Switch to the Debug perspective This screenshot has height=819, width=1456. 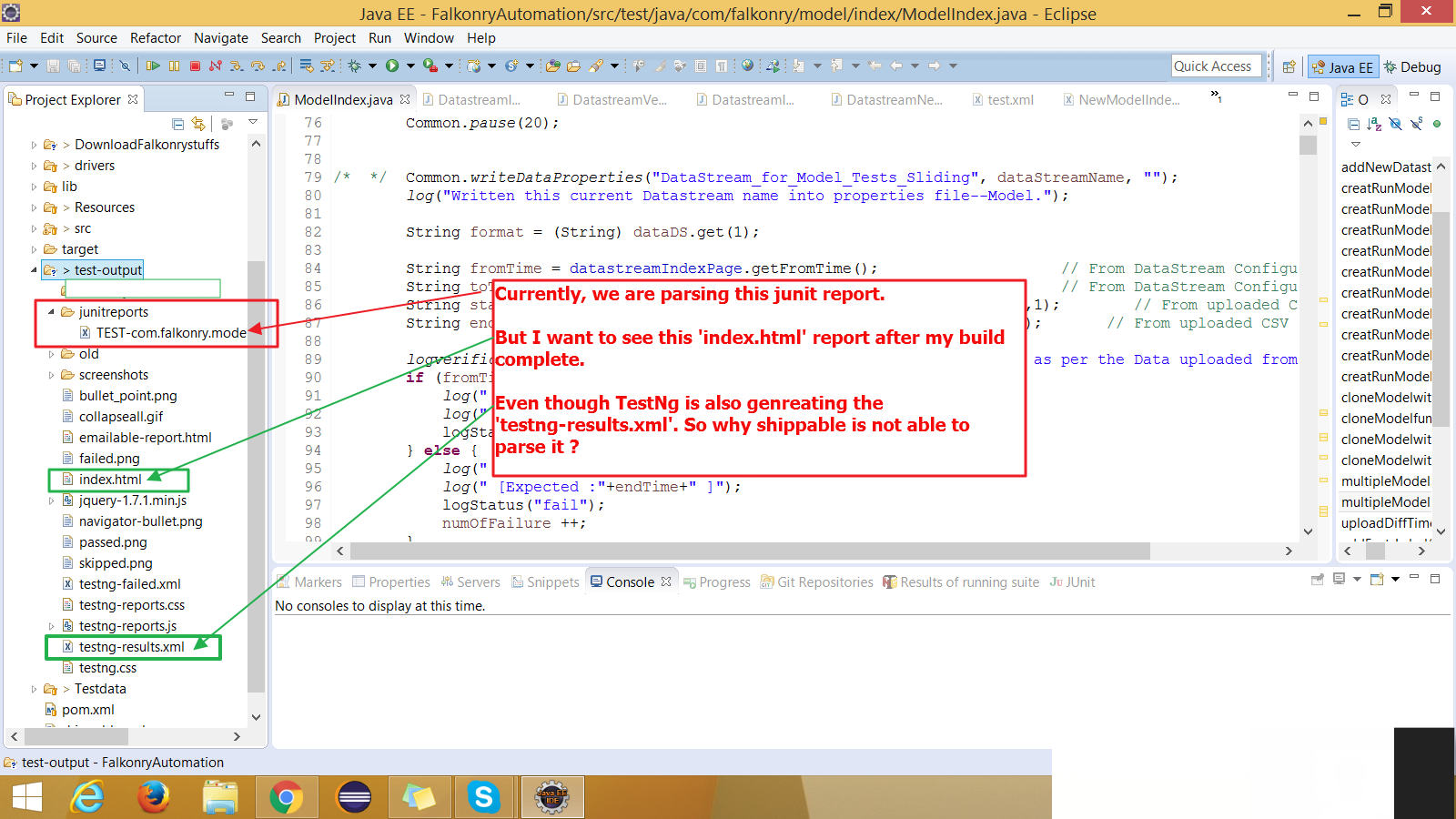[1412, 67]
